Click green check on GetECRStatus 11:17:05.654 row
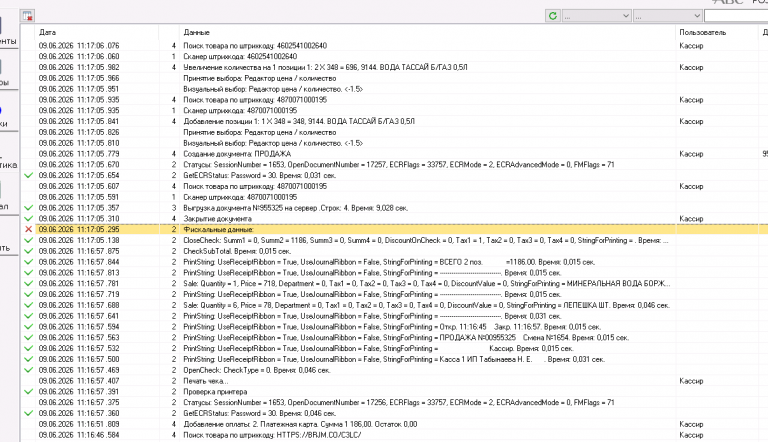Image resolution: width=768 pixels, height=442 pixels. point(28,175)
